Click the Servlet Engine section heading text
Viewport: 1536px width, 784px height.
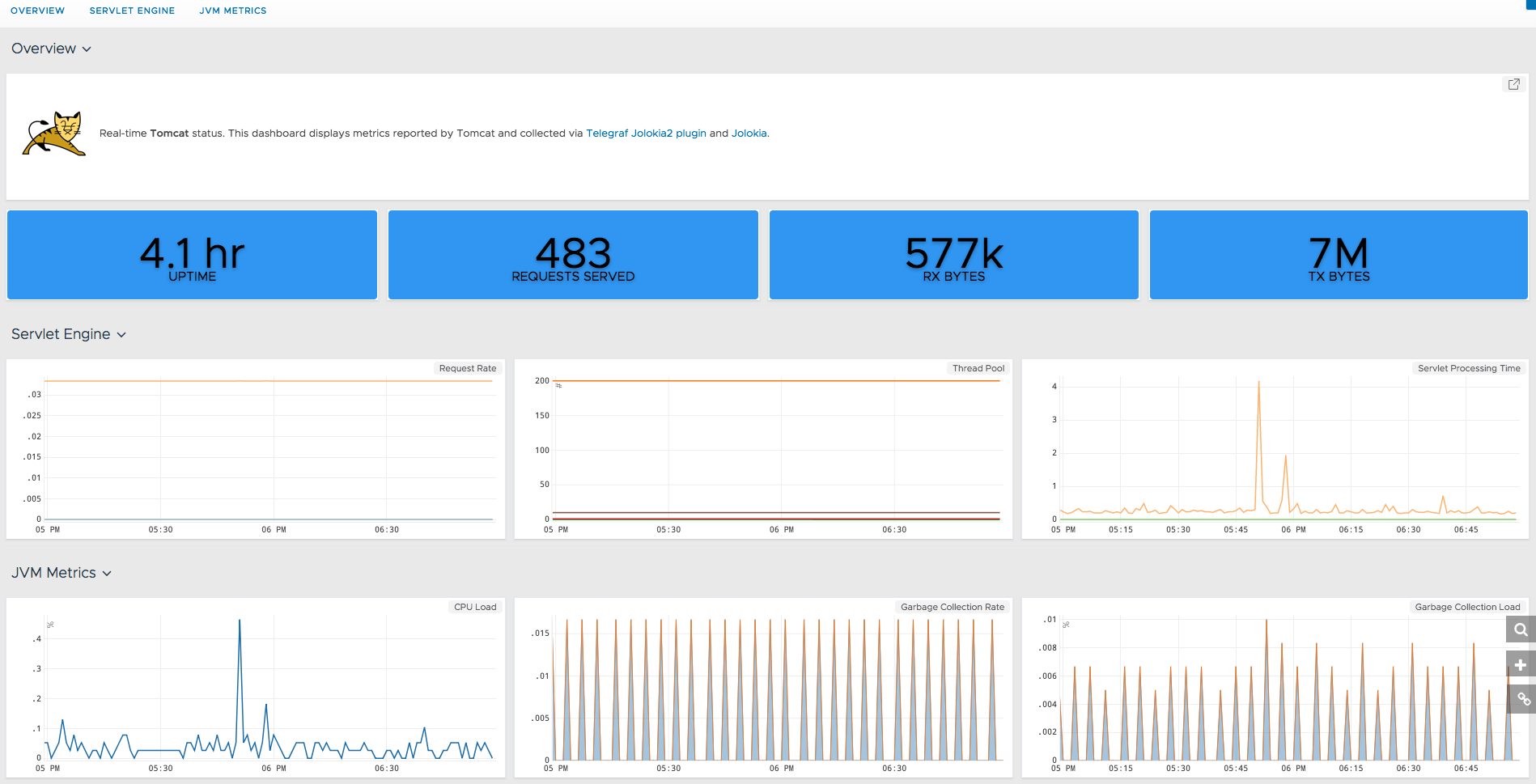point(61,334)
